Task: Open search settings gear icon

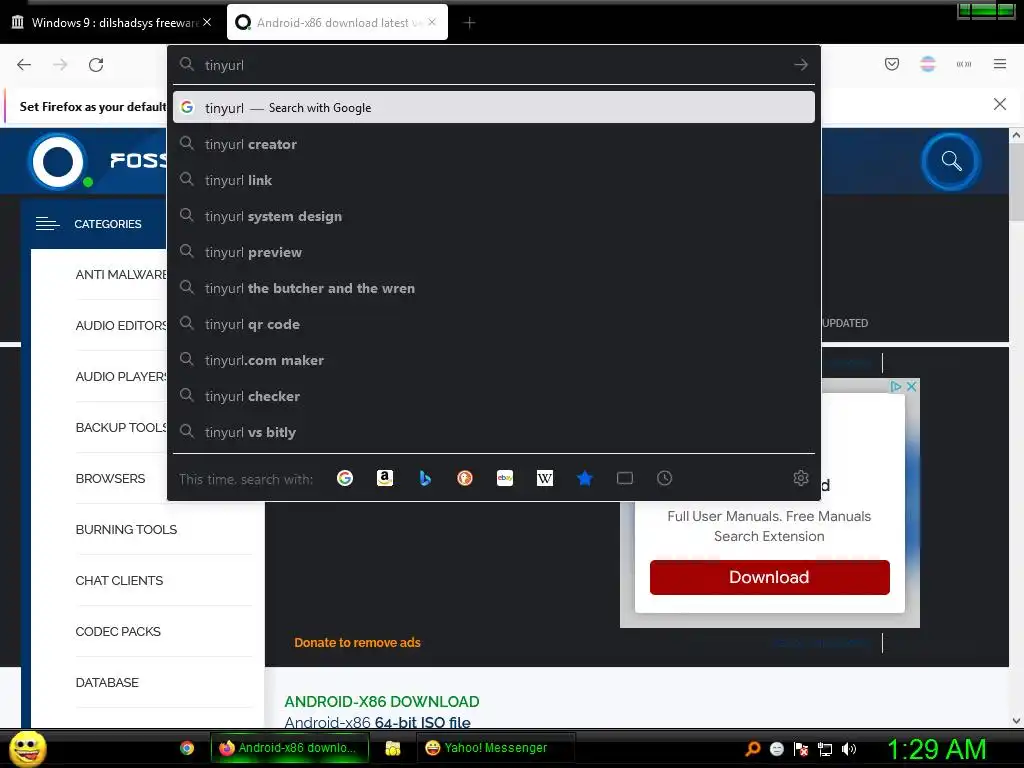Action: [x=801, y=478]
